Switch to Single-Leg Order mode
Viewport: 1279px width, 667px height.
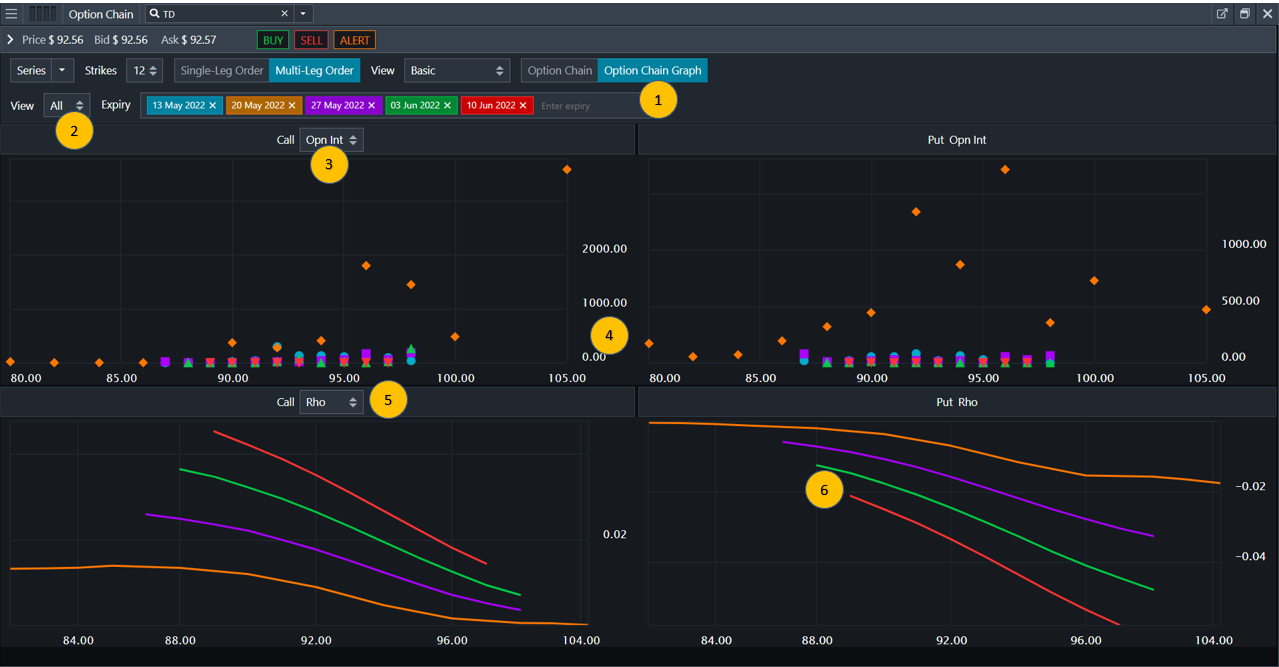point(222,71)
